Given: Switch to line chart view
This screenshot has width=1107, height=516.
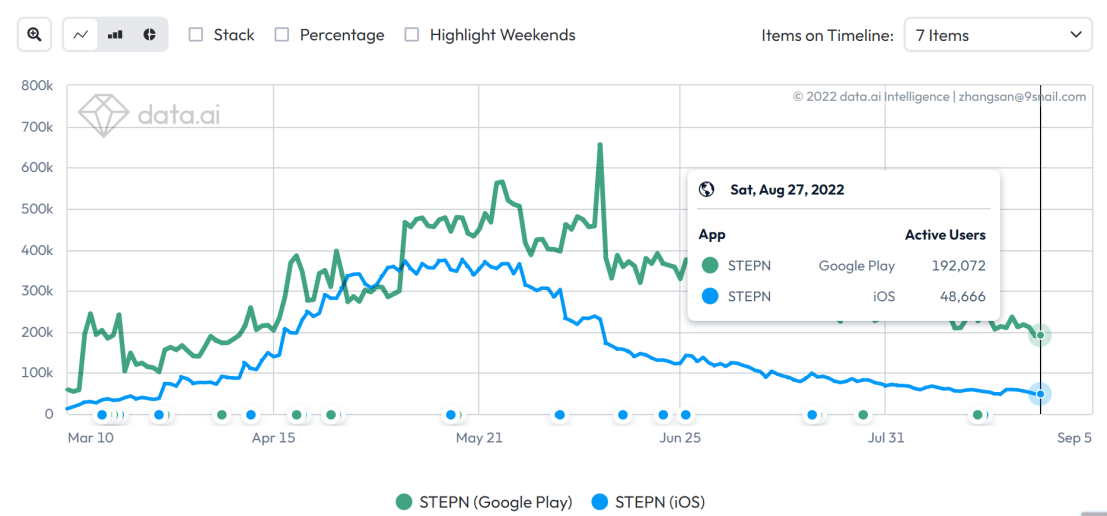Looking at the screenshot, I should 81,35.
